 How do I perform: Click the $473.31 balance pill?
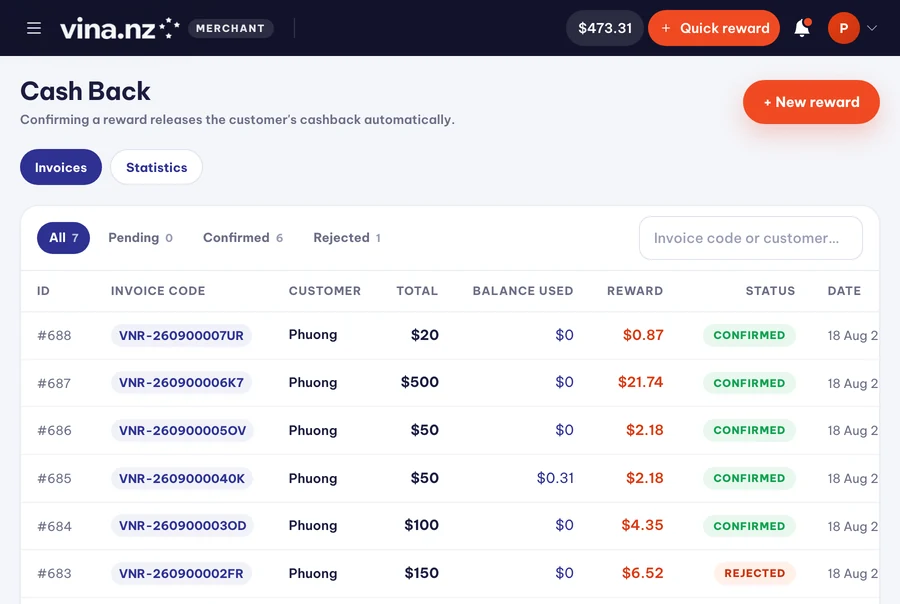point(605,28)
